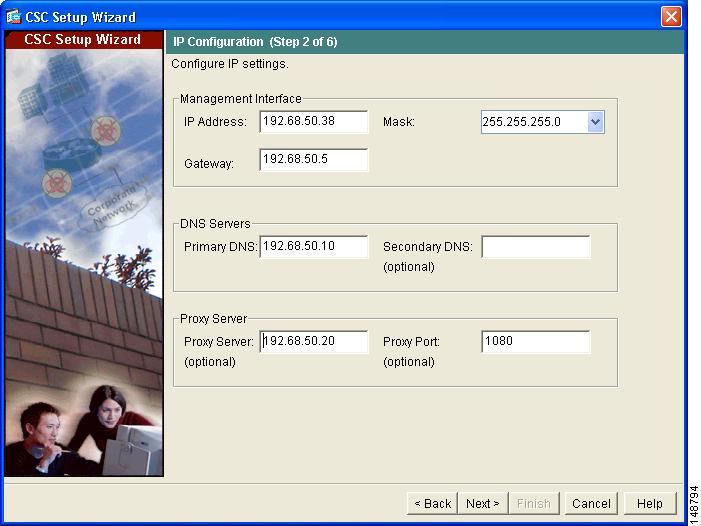This screenshot has width=701, height=526.
Task: Click the 'Management Interface' group label
Action: pyautogui.click(x=241, y=99)
